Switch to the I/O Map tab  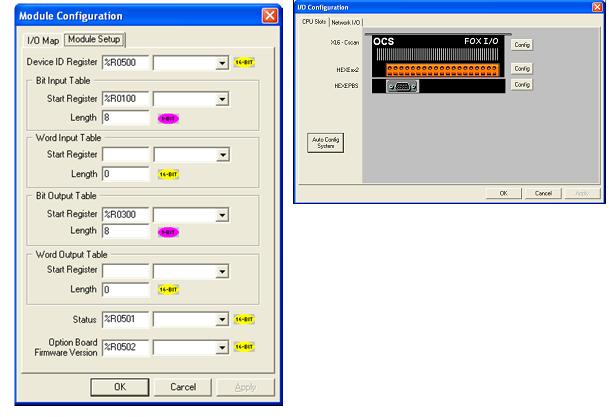(43, 40)
